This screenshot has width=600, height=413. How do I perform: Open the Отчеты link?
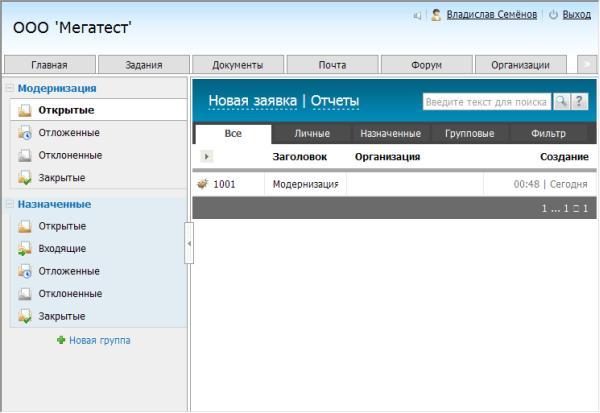(x=335, y=101)
